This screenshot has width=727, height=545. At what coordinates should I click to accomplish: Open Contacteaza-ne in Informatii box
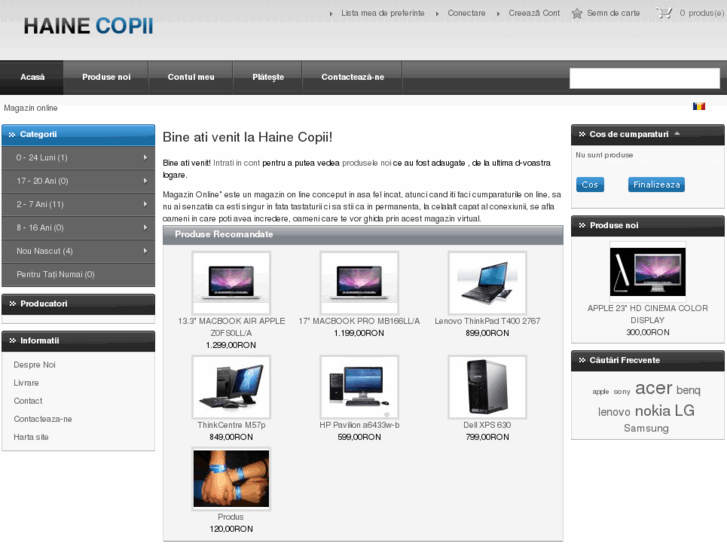[x=43, y=419]
